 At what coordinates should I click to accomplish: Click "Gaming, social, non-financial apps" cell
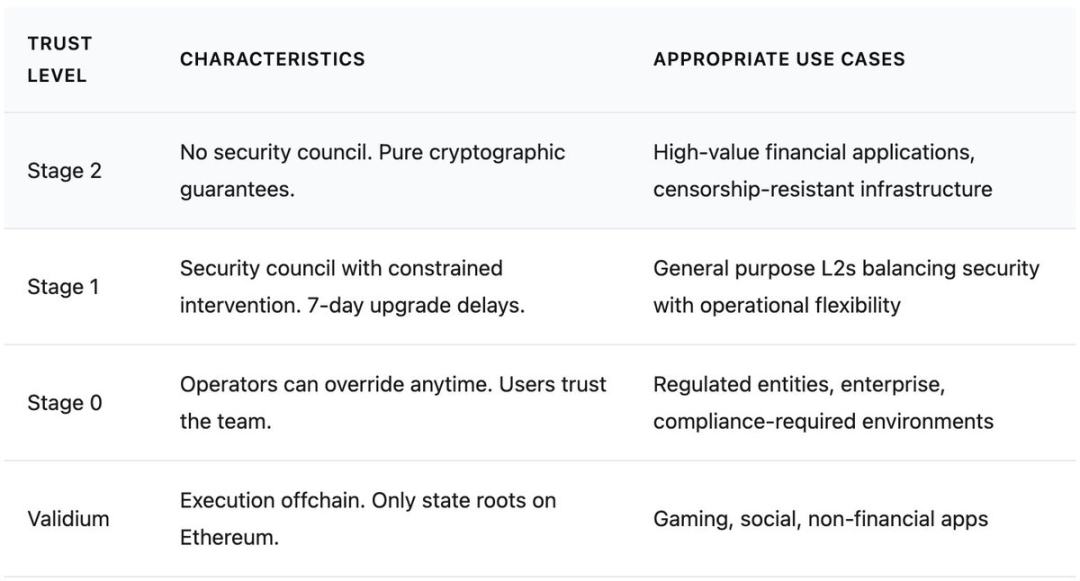pos(820,519)
